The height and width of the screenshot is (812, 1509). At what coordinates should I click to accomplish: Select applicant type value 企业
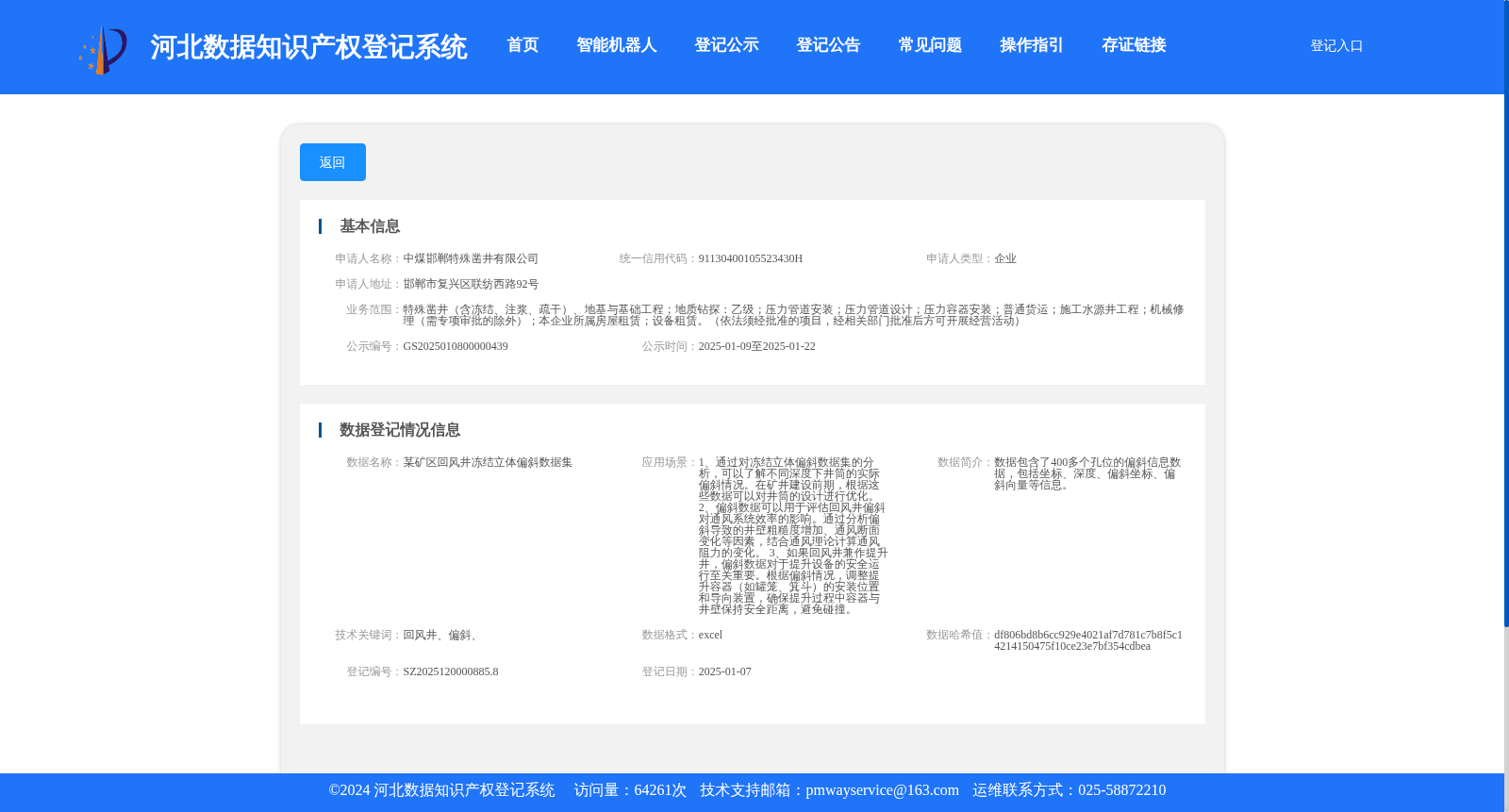(x=1005, y=258)
